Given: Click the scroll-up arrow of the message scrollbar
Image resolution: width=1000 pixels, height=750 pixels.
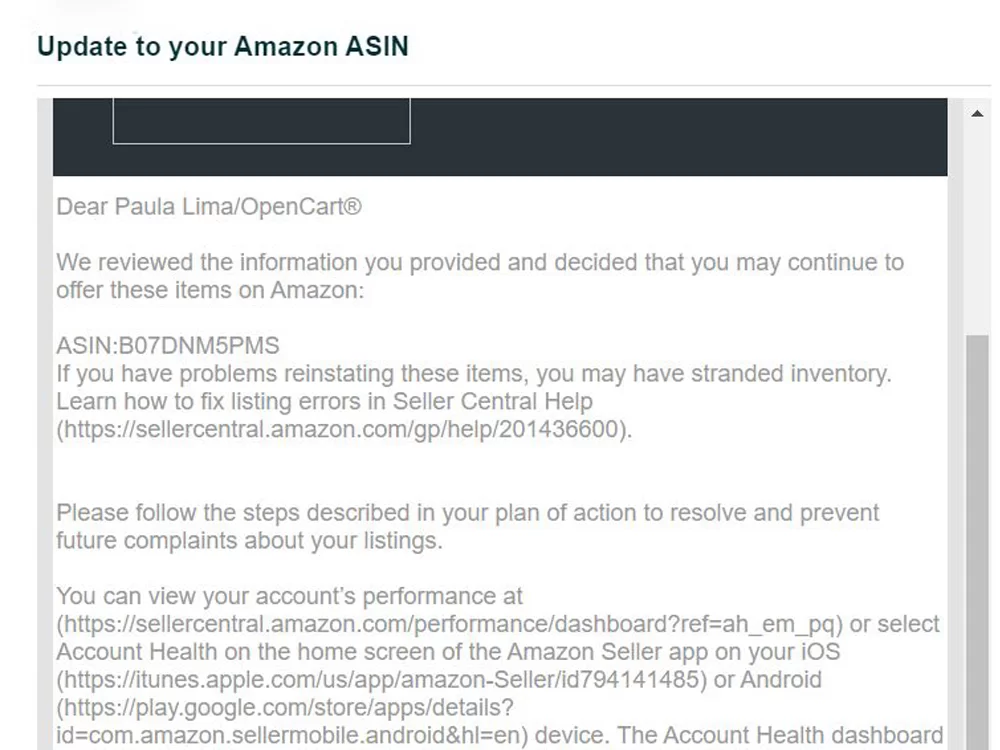Looking at the screenshot, I should point(976,114).
